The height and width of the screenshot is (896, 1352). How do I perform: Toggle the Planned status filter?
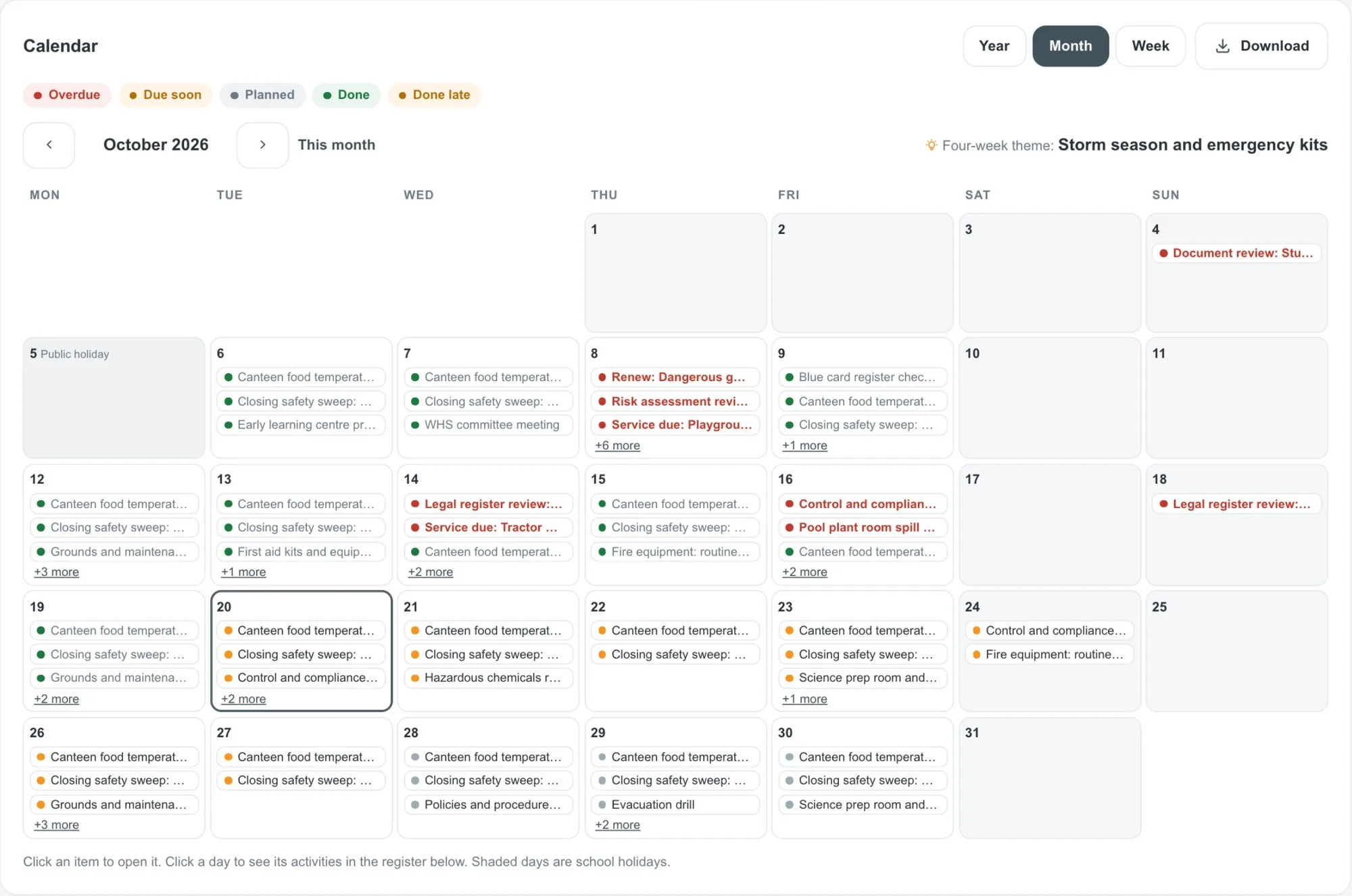262,95
